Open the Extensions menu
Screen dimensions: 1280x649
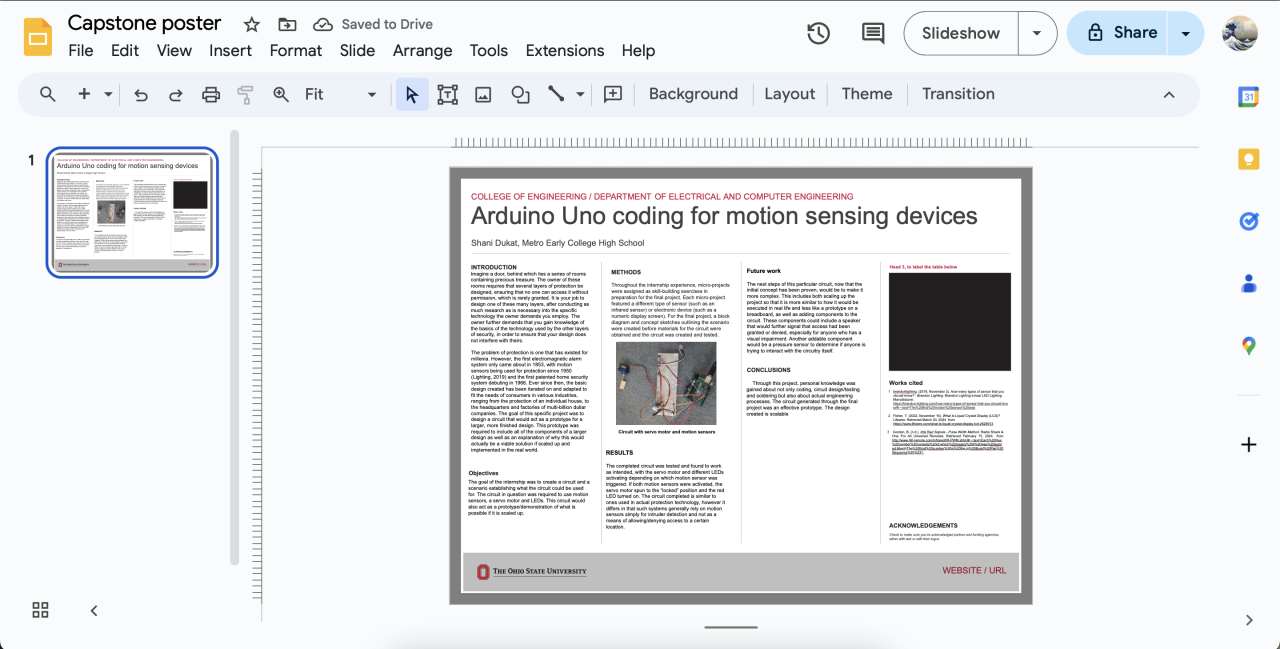coord(564,50)
